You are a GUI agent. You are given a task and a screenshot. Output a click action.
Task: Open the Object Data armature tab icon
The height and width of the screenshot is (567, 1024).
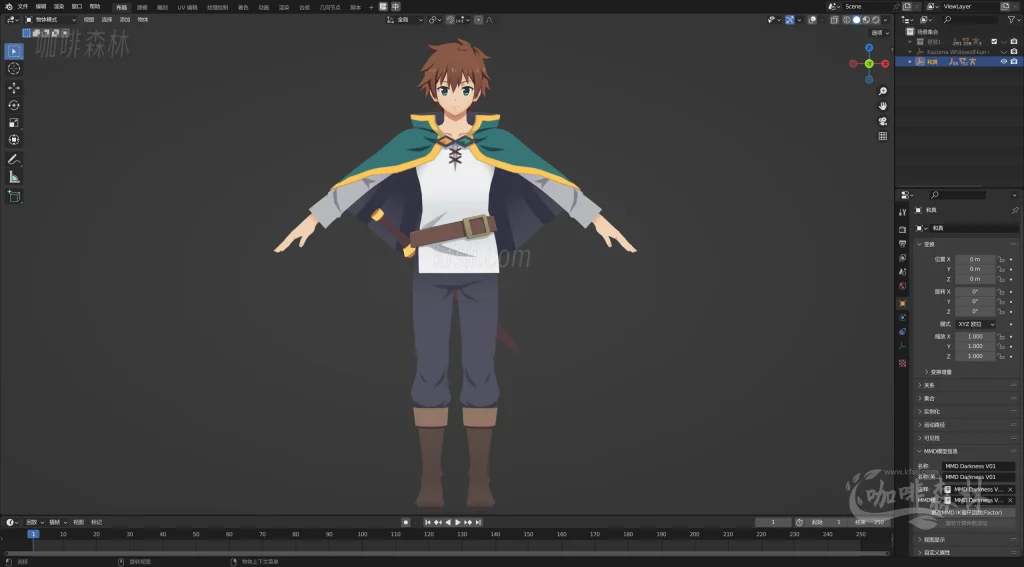[x=903, y=346]
